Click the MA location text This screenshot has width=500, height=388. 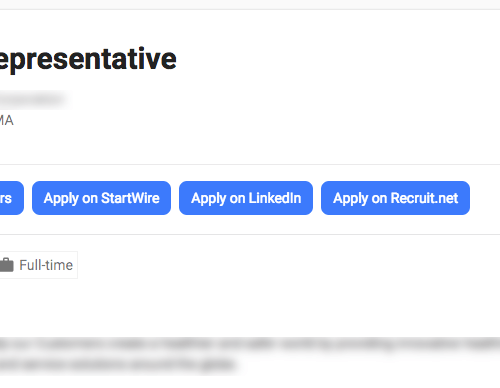pyautogui.click(x=7, y=120)
